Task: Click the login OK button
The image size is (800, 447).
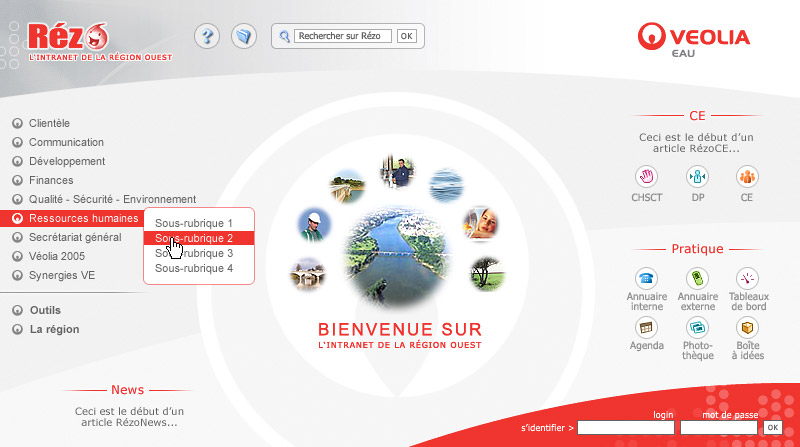Action: (x=772, y=428)
